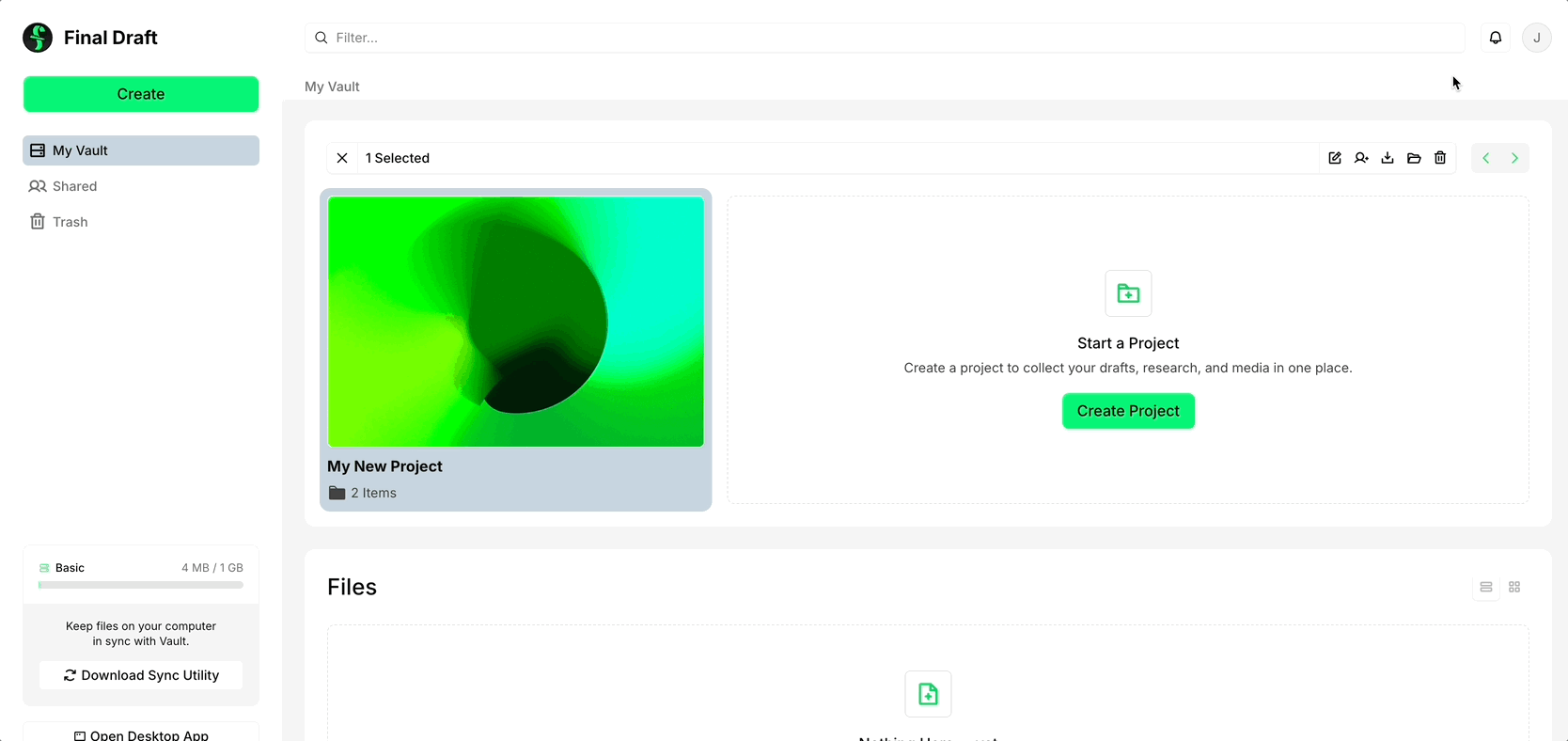The height and width of the screenshot is (741, 1568).
Task: Go to next projects page arrow
Action: [1514, 158]
